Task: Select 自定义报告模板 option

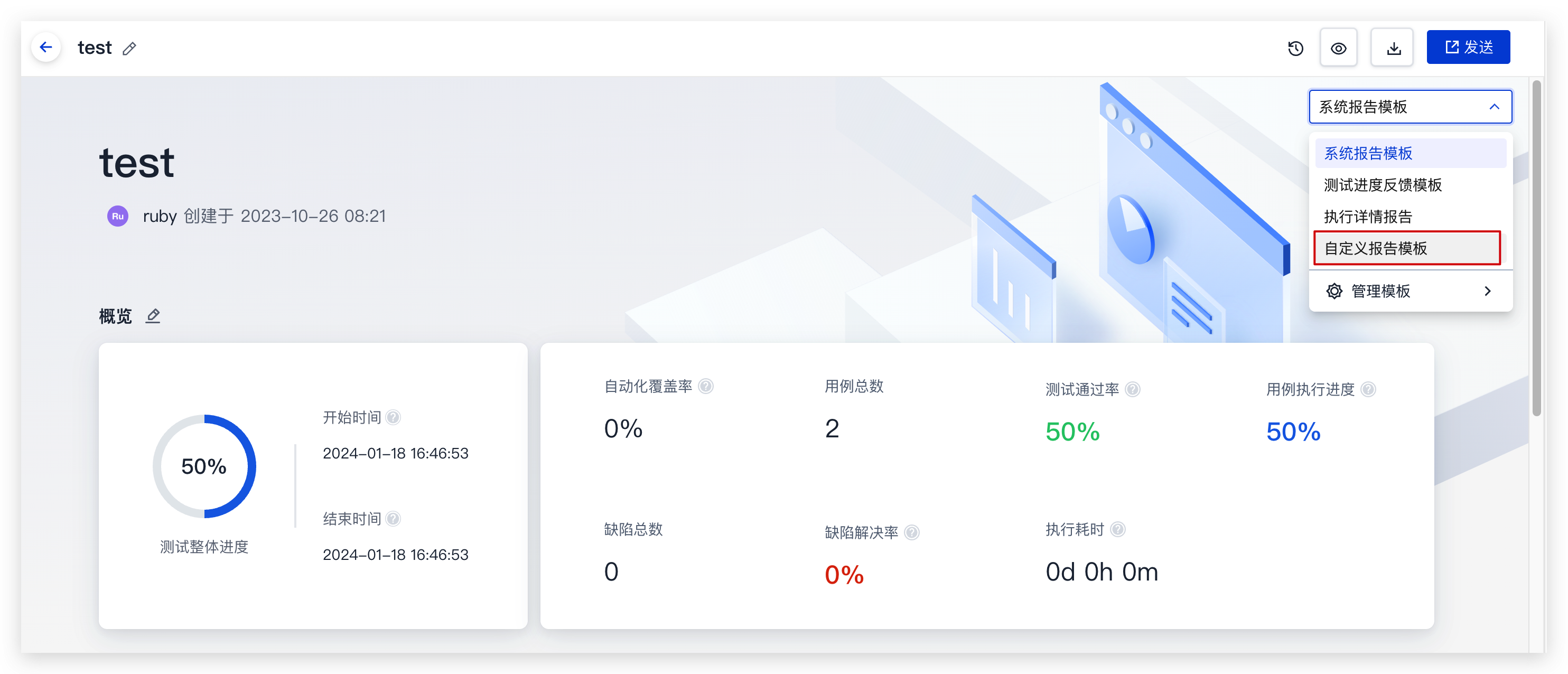Action: point(1407,248)
